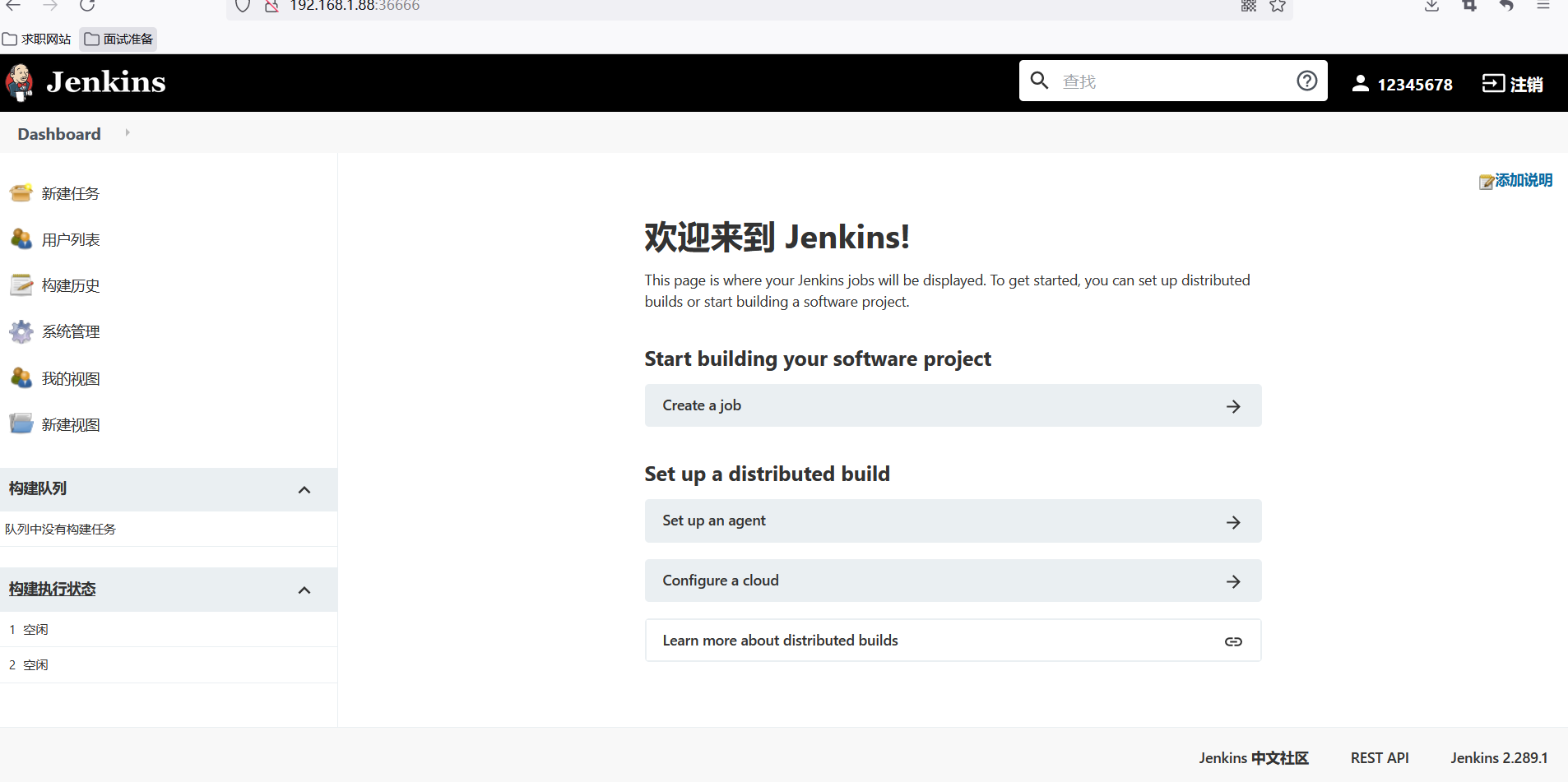Open 我的视图 in the sidebar
Viewport: 1568px width, 782px height.
point(71,378)
